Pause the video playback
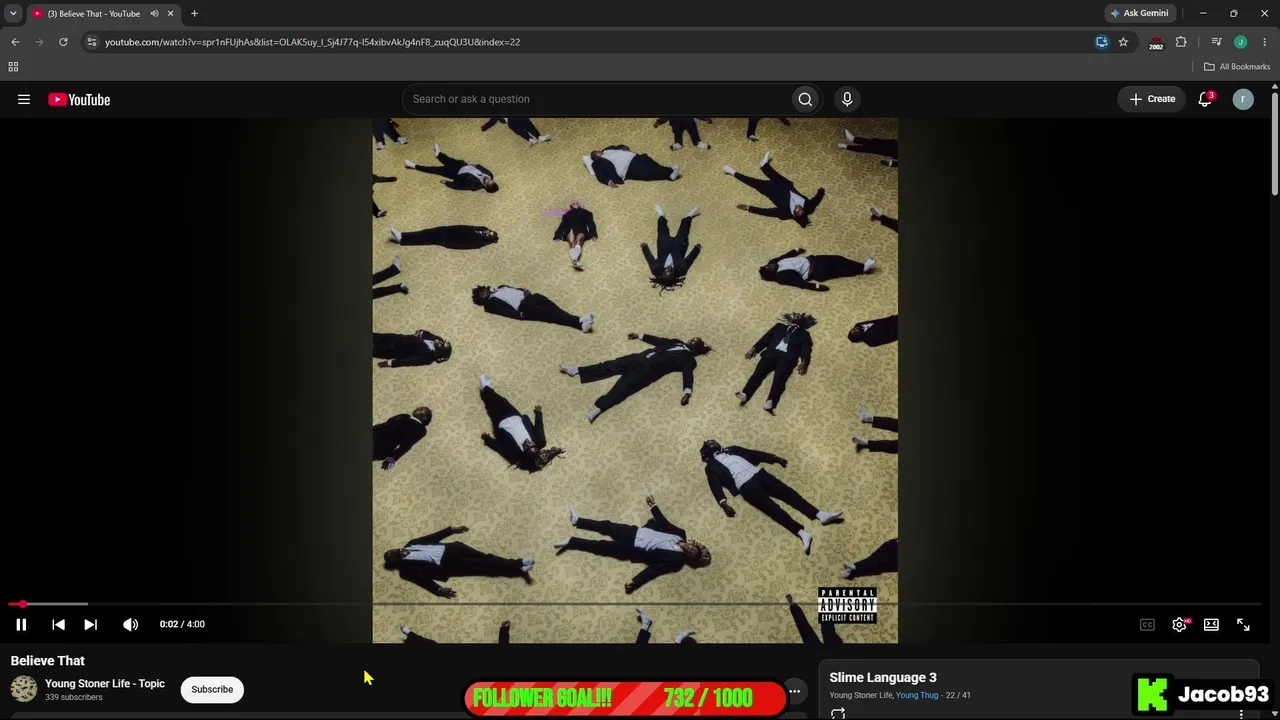The height and width of the screenshot is (720, 1280). [x=21, y=624]
